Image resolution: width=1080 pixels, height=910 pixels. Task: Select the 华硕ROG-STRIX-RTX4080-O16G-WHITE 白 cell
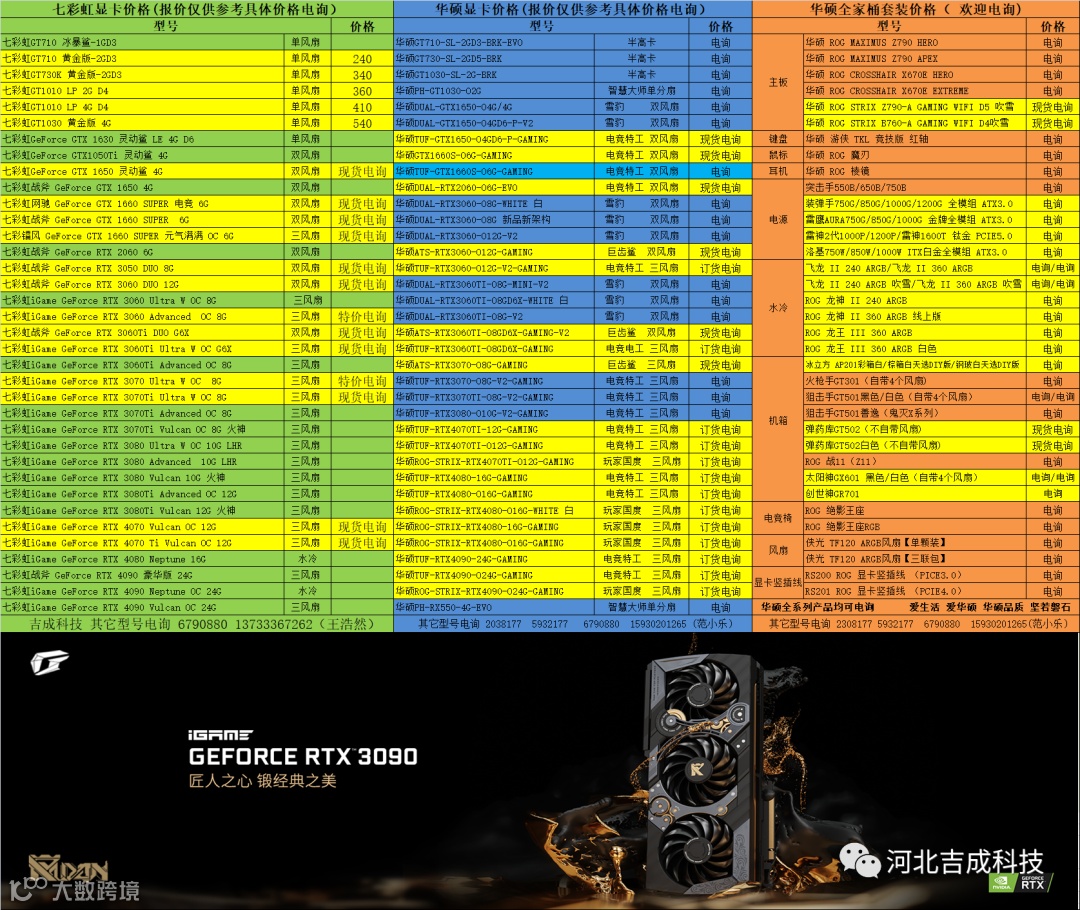pyautogui.click(x=494, y=510)
